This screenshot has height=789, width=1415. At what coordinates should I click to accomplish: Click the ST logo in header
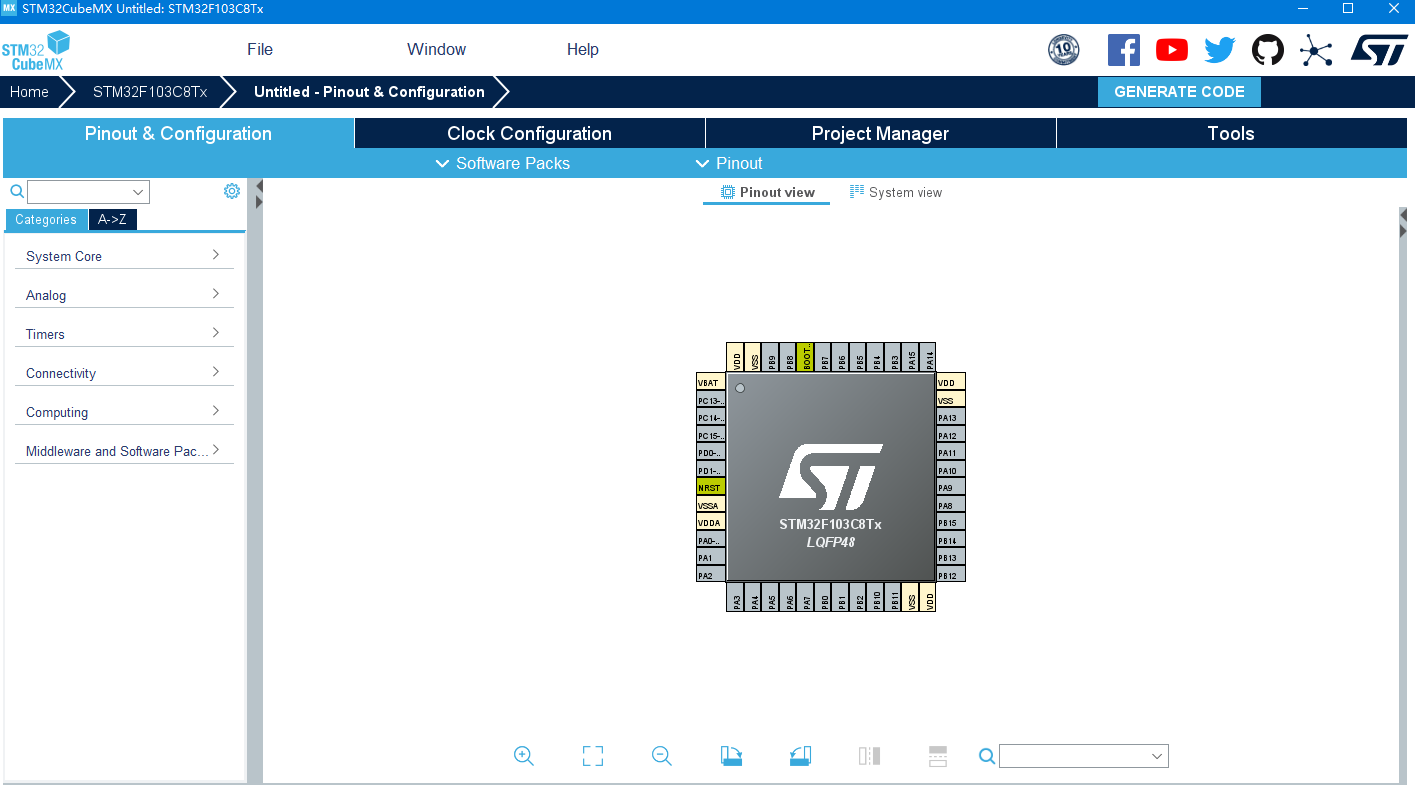pyautogui.click(x=1379, y=50)
